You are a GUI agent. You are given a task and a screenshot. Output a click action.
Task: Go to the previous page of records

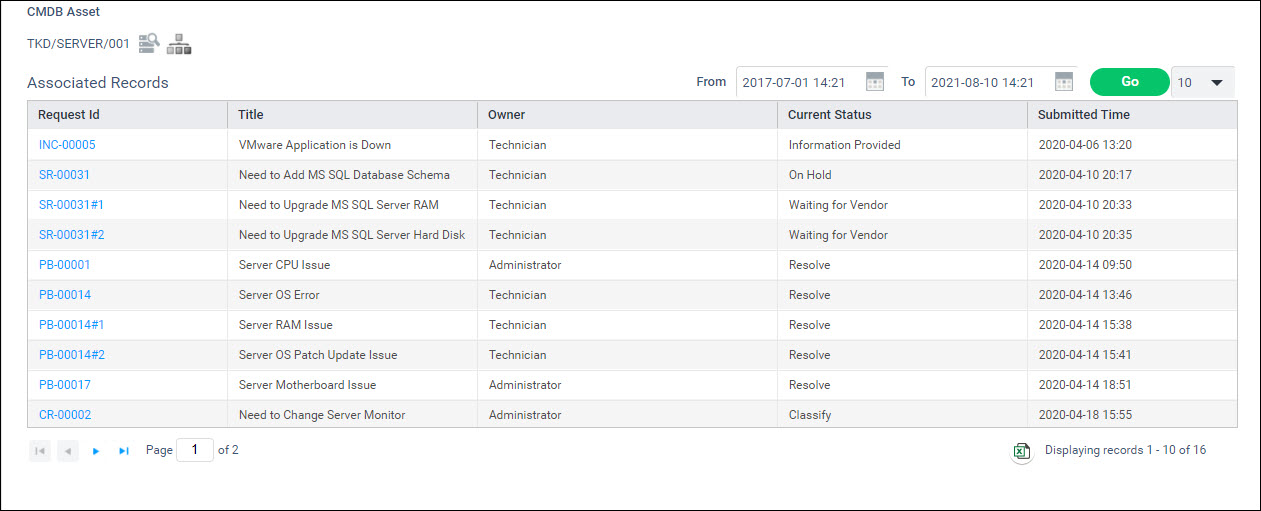click(x=68, y=451)
